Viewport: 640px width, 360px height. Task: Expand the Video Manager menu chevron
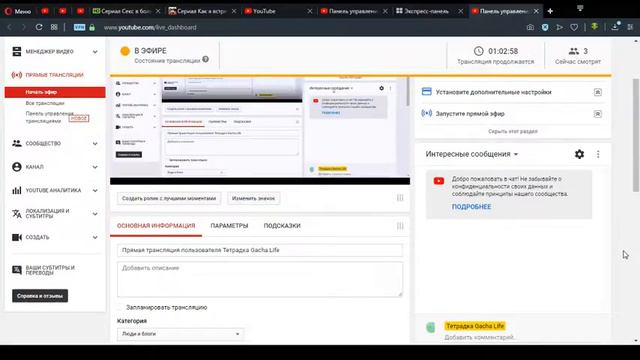click(x=95, y=52)
